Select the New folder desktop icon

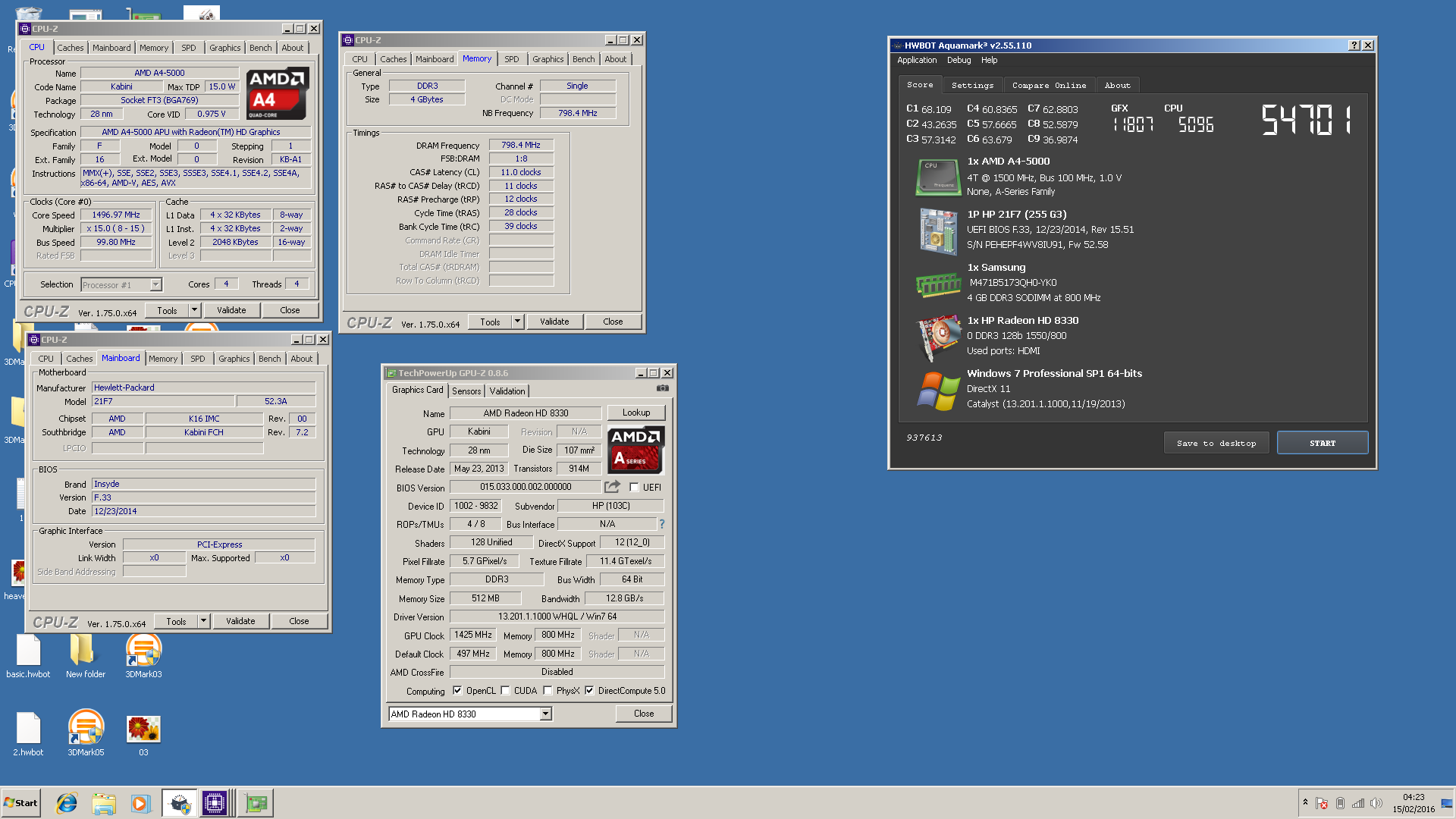point(86,657)
